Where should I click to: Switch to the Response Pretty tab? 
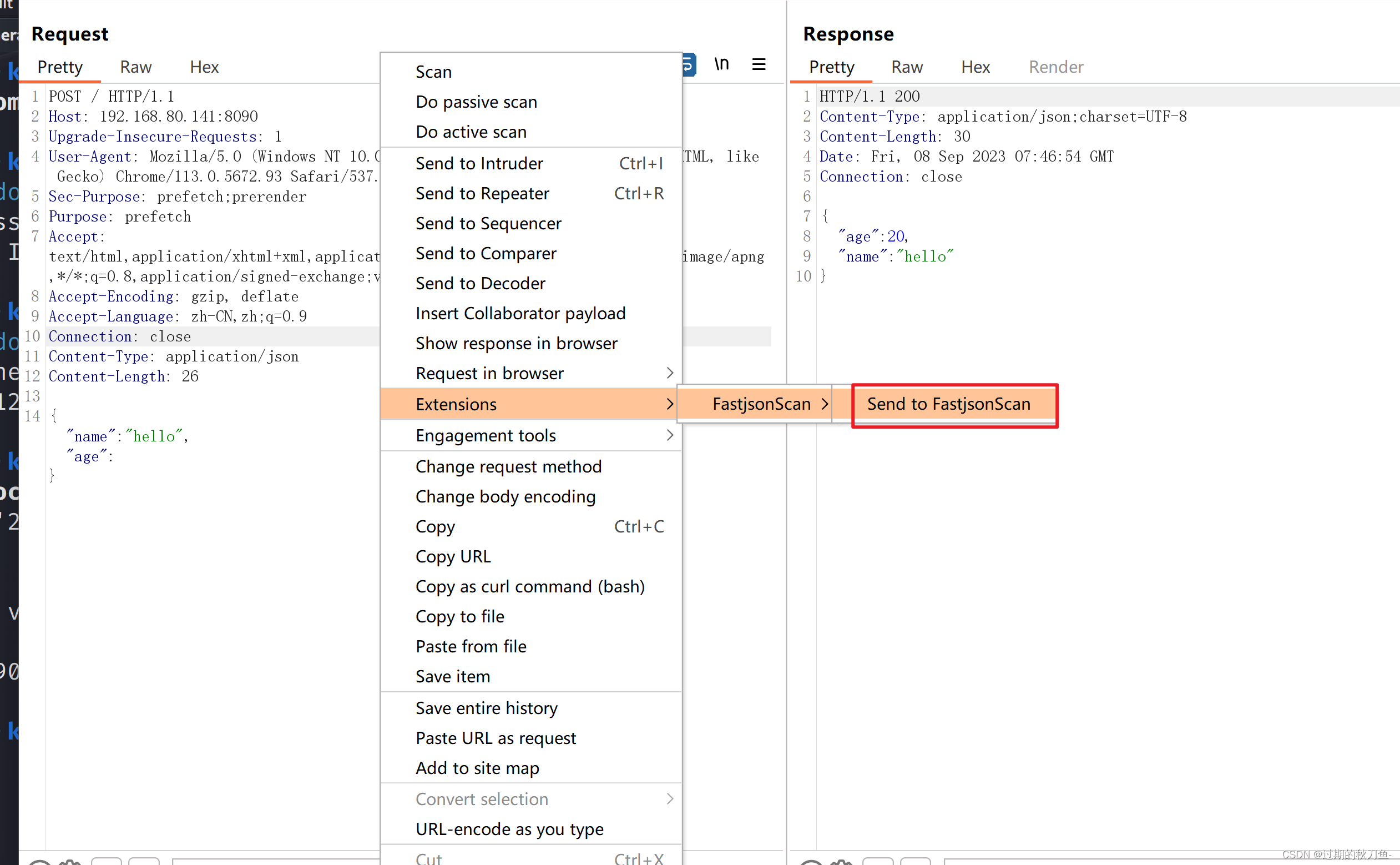tap(831, 67)
